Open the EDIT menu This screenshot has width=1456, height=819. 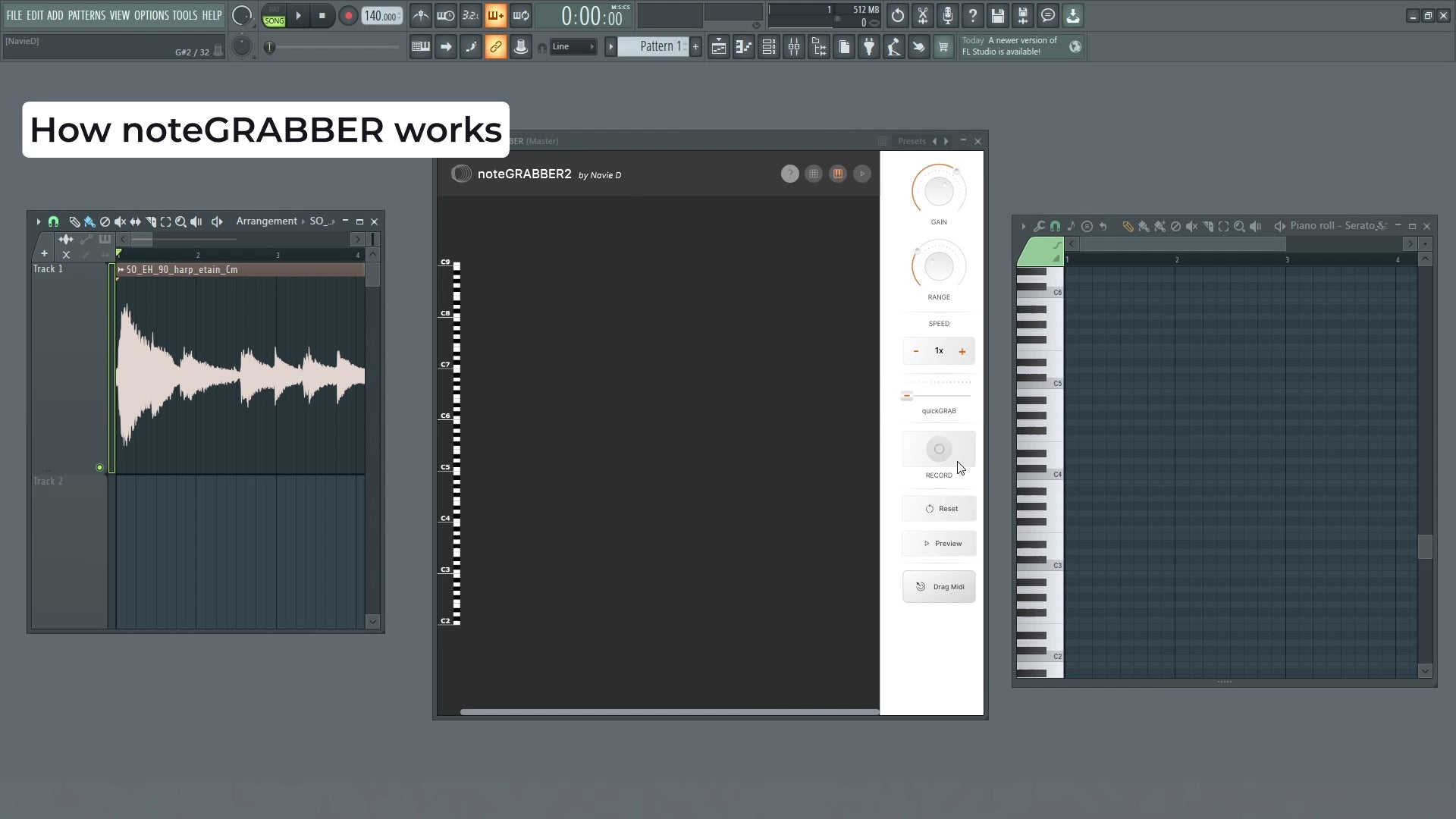(35, 15)
